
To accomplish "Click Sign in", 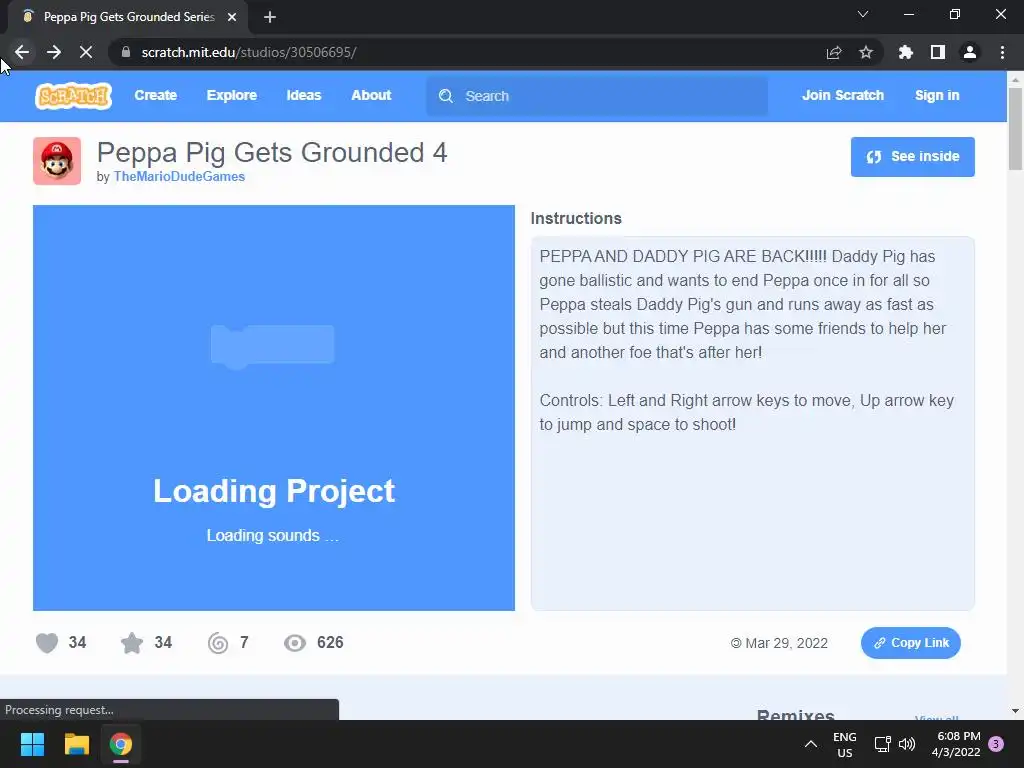I will point(936,95).
